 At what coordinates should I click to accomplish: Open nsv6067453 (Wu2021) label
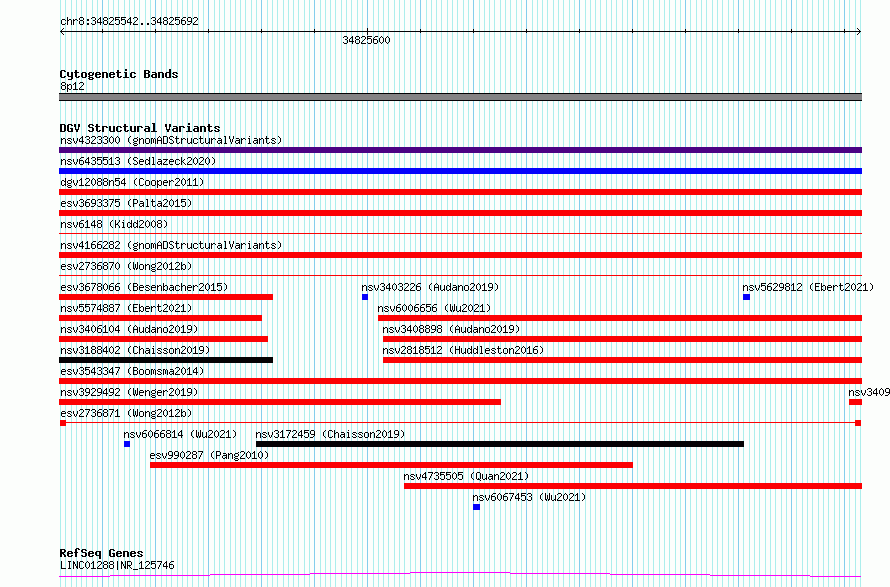click(529, 497)
